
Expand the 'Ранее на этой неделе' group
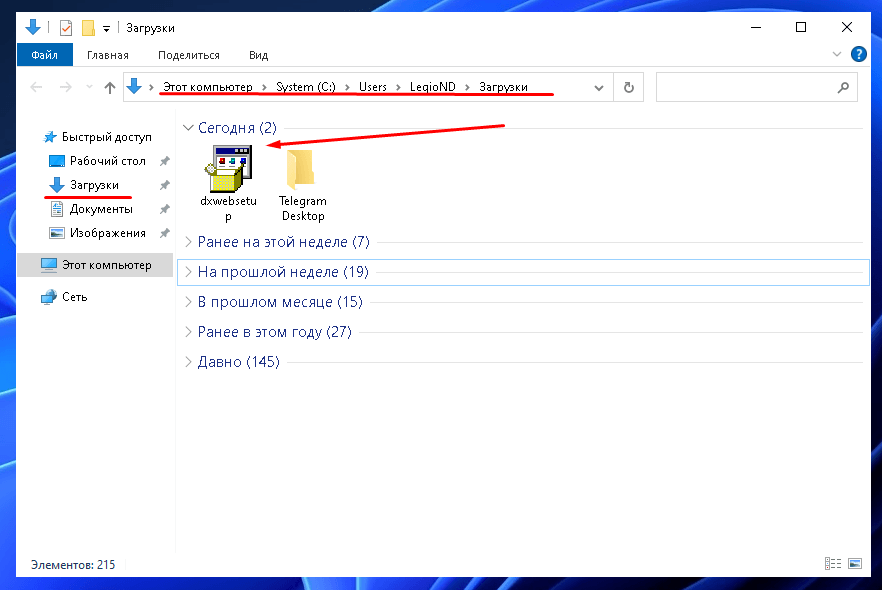pyautogui.click(x=188, y=242)
